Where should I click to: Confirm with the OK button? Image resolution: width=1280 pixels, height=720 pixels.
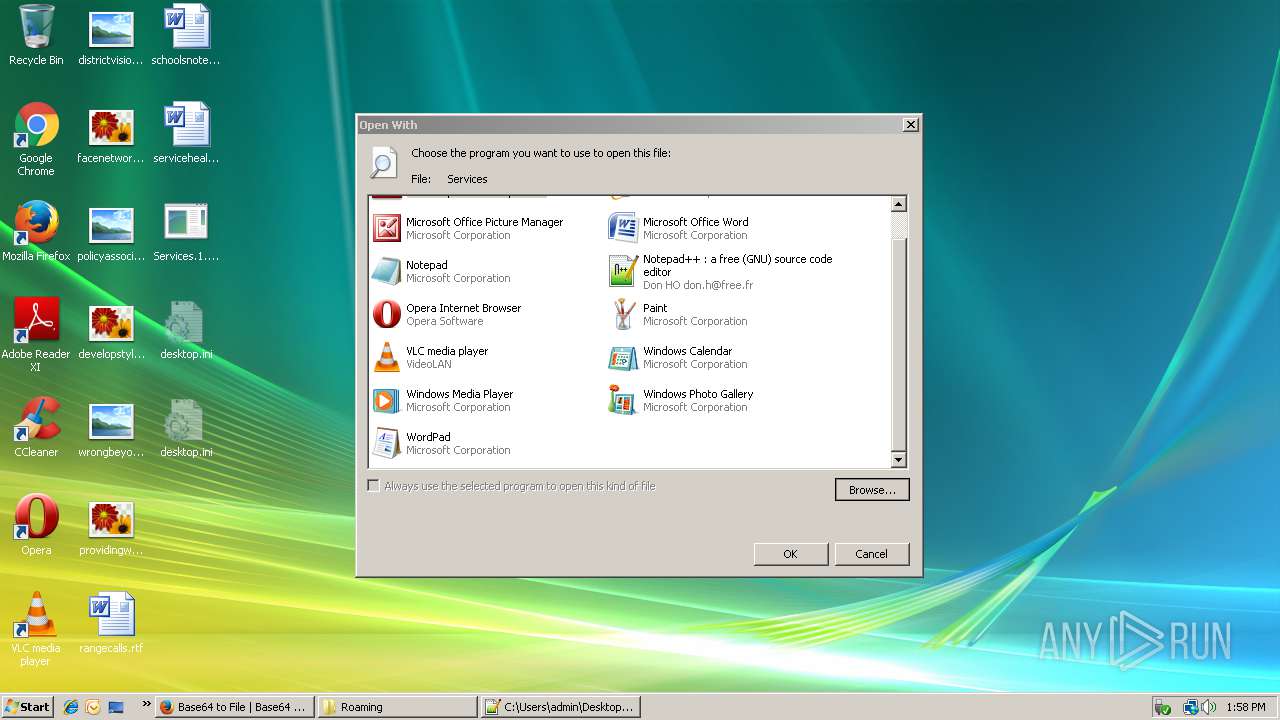click(x=790, y=554)
